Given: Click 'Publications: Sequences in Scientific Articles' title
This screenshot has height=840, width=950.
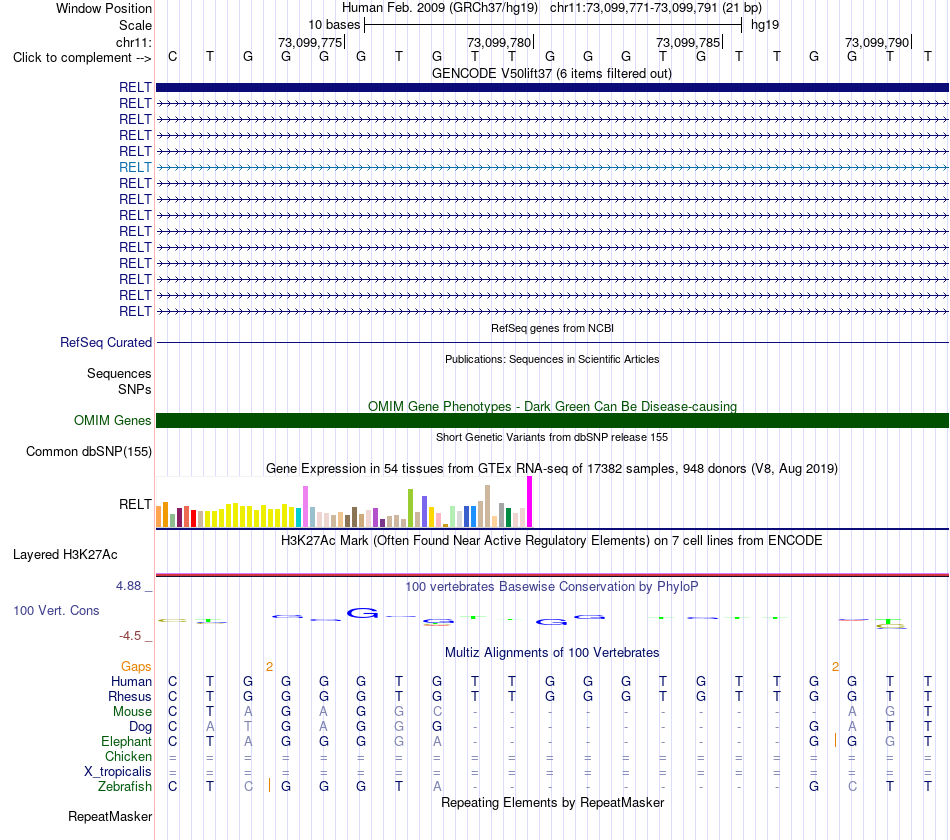Looking at the screenshot, I should pos(552,359).
